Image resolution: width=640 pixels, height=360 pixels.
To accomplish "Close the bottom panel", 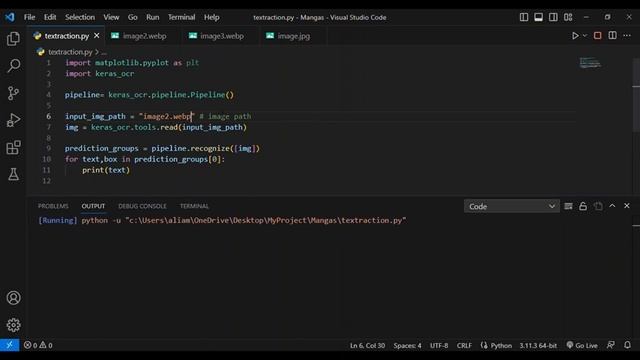I will [627, 206].
